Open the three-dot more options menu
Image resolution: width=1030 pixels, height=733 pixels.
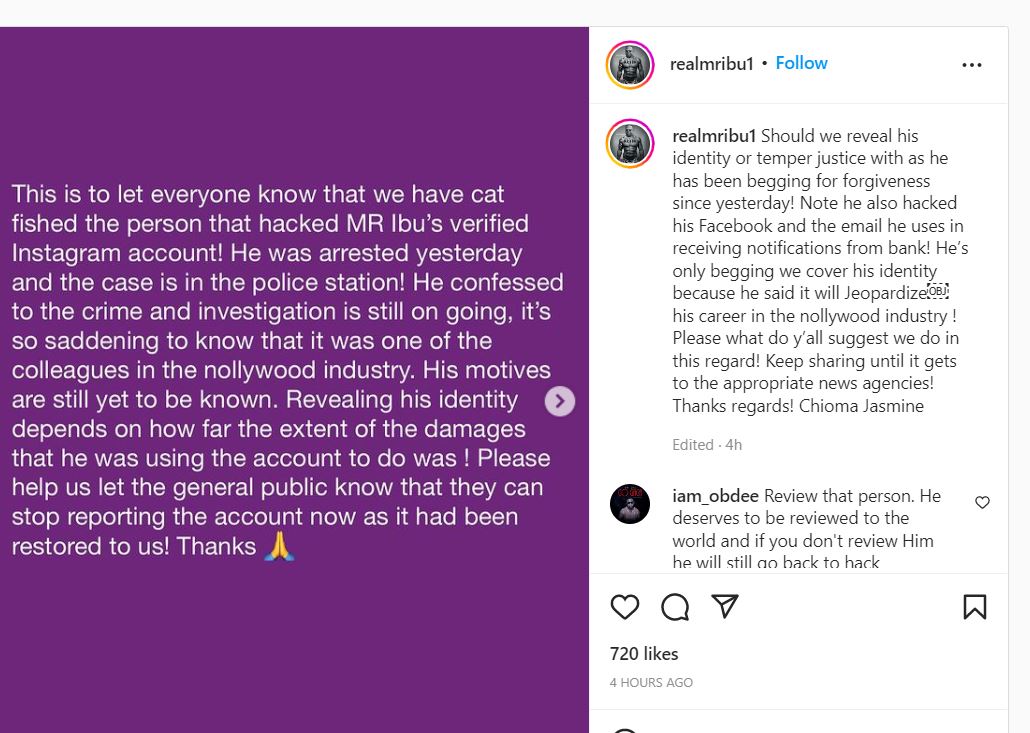tap(972, 65)
